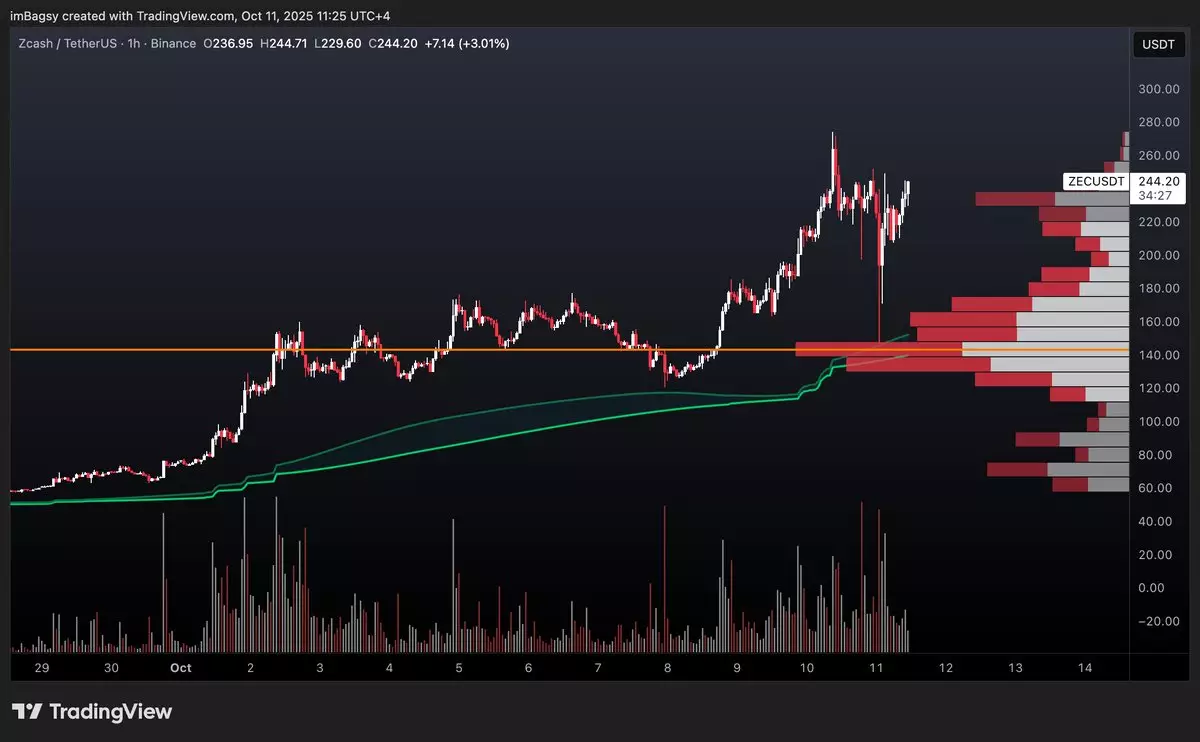Click date 5 on the time axis

coord(458,667)
